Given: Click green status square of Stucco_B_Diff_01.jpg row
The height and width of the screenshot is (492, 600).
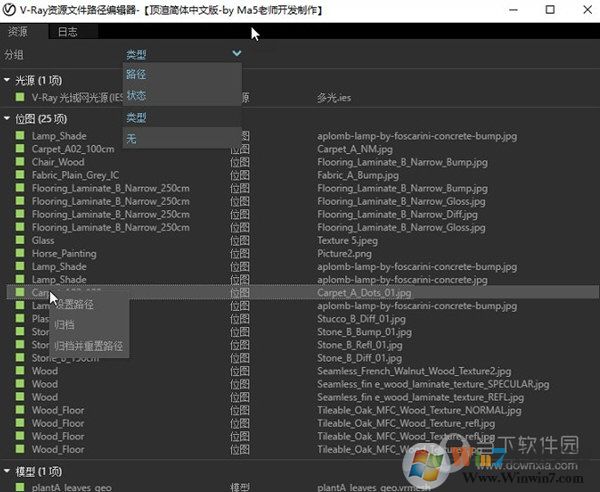Looking at the screenshot, I should pos(20,318).
